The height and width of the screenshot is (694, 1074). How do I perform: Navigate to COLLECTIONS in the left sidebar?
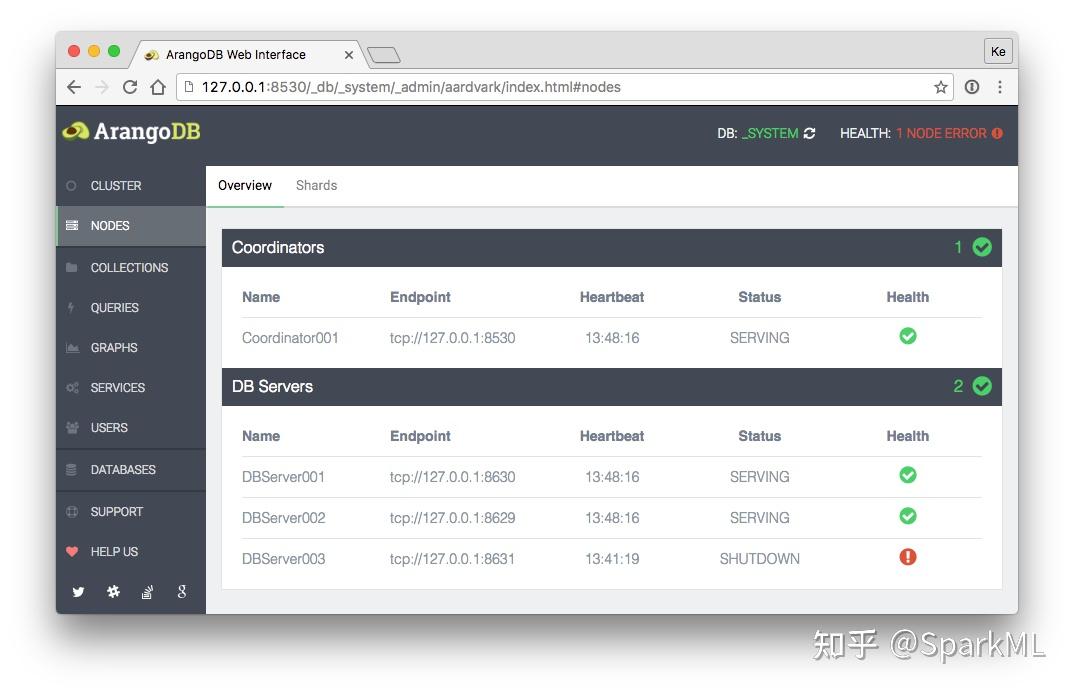coord(129,267)
